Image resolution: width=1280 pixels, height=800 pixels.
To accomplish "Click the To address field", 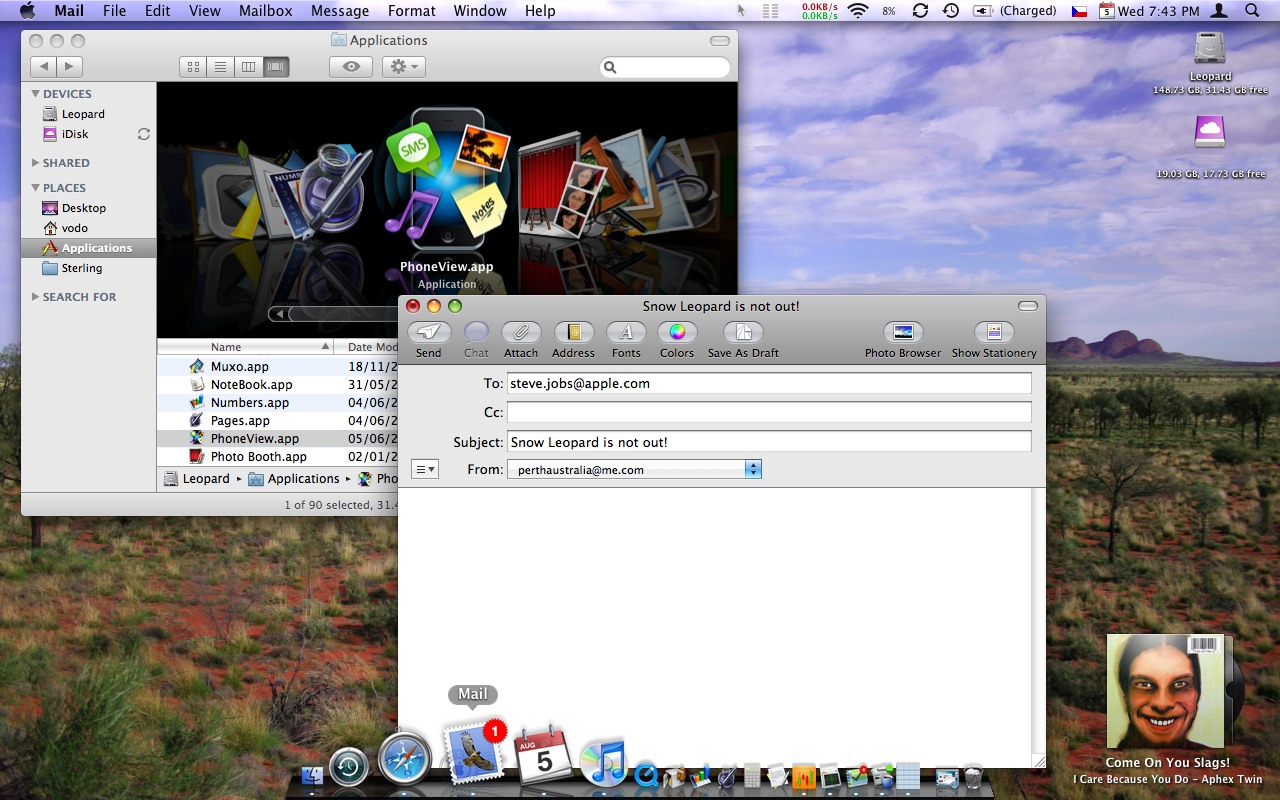I will (769, 384).
